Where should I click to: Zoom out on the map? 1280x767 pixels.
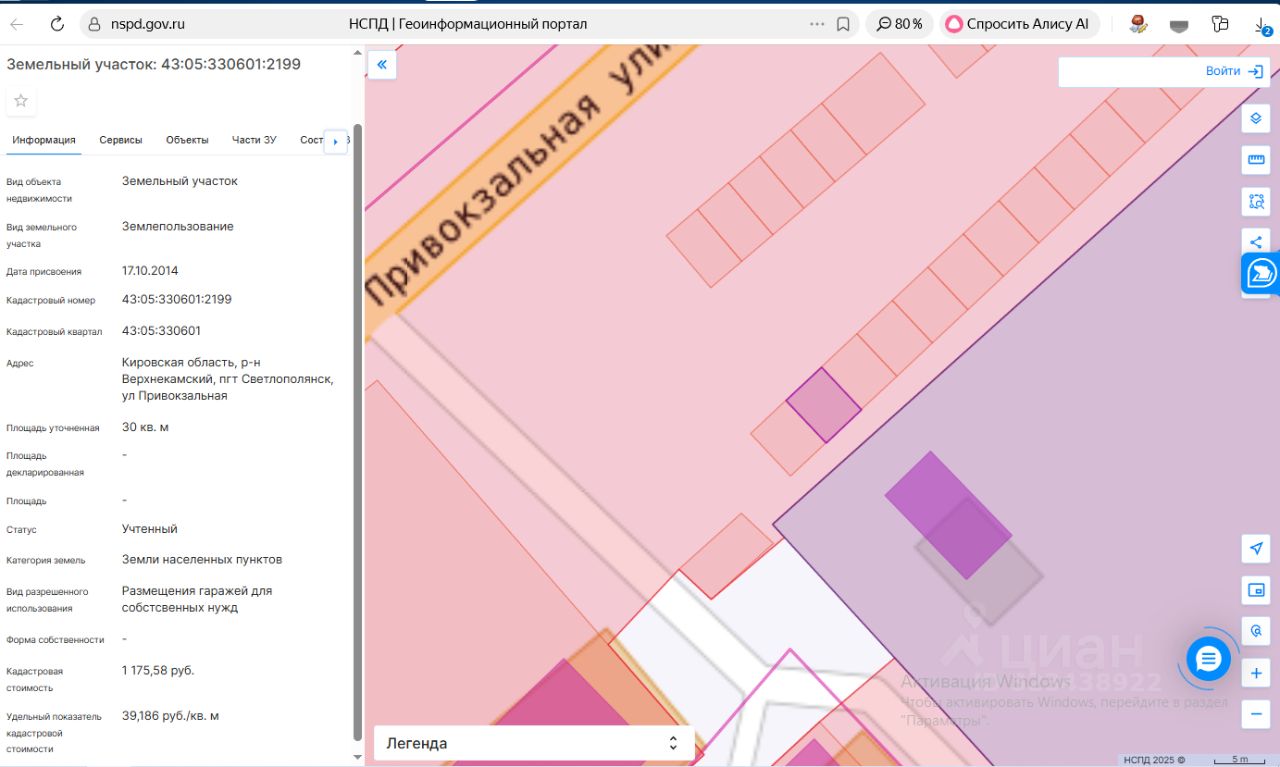(x=1256, y=714)
